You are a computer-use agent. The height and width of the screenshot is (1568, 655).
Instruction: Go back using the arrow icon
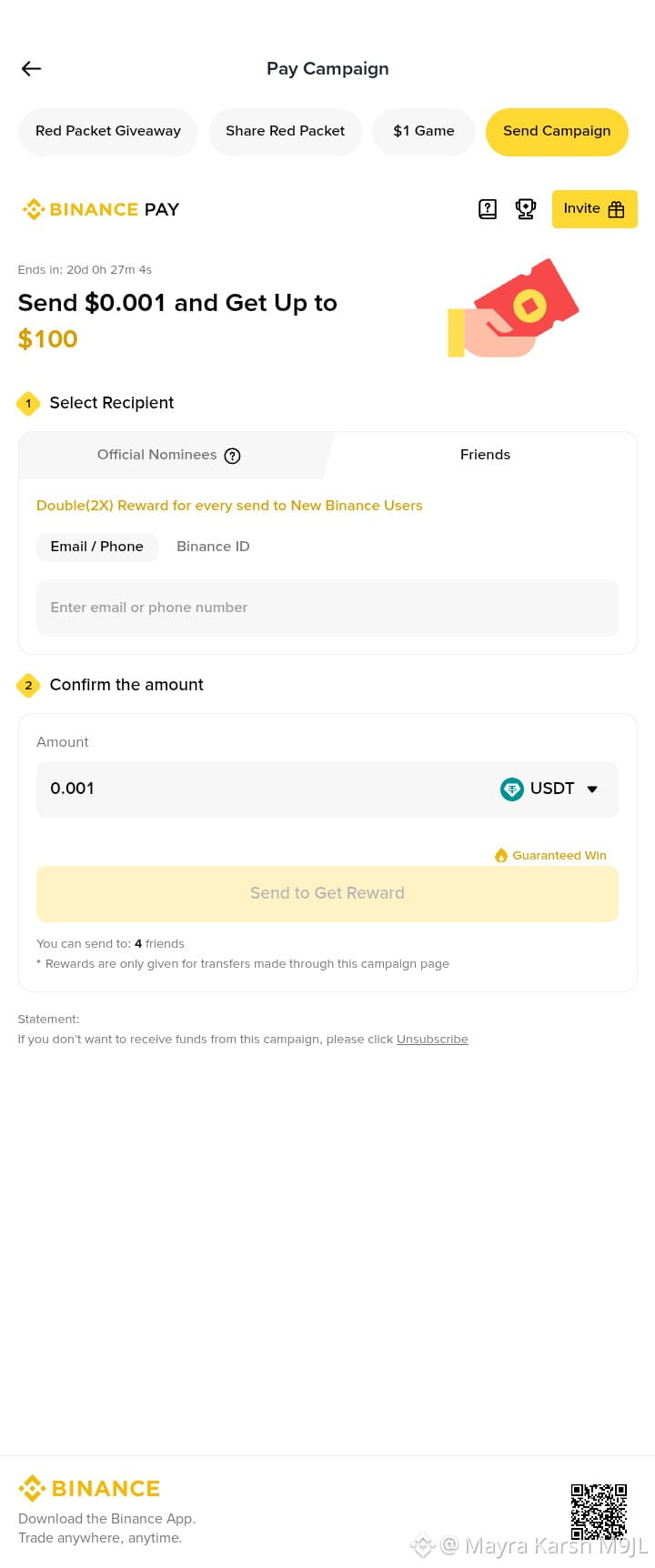click(x=32, y=69)
